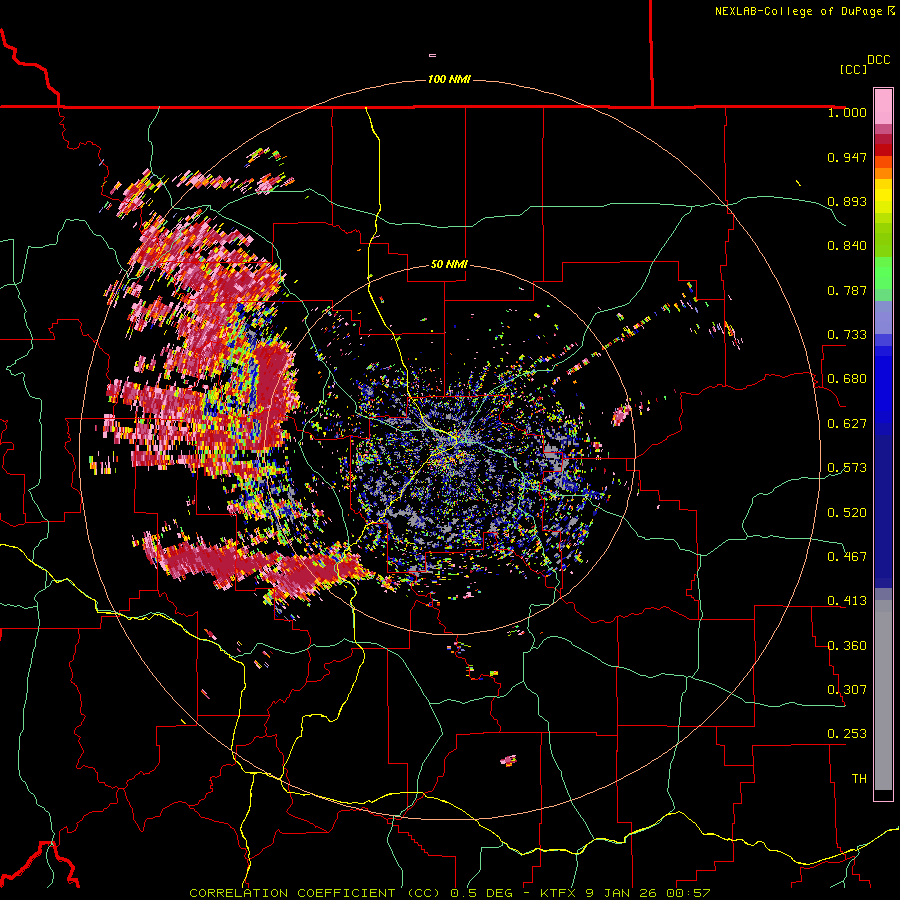
Task: Click the 100 NMI range ring label
Action: click(449, 79)
